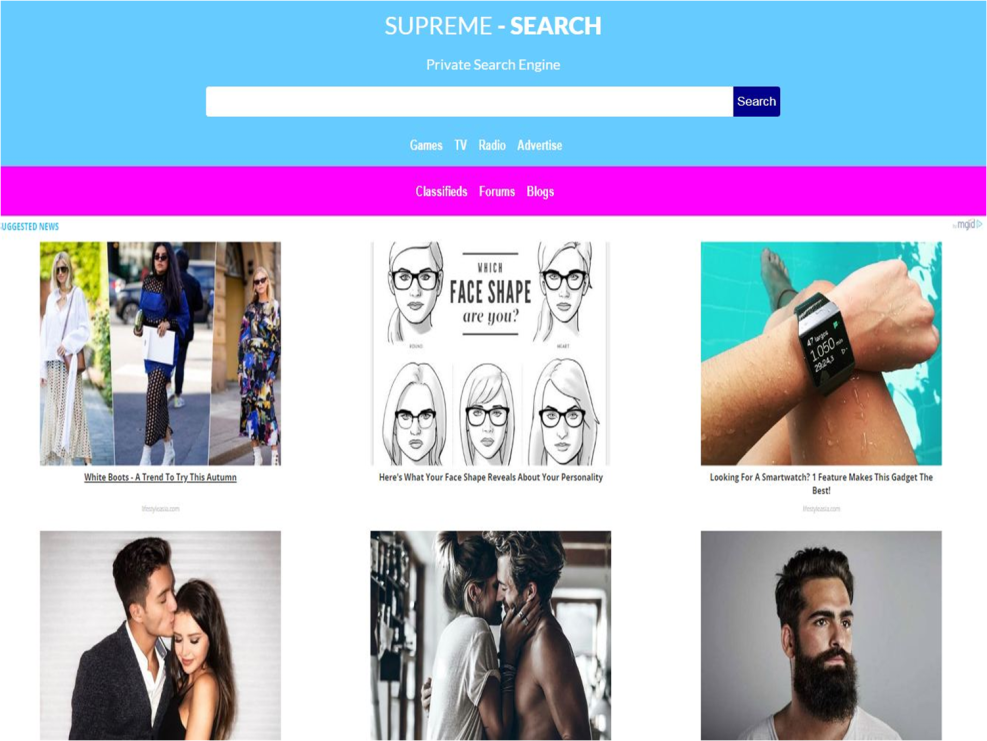Open the Classifieds section
The image size is (987, 741).
(x=441, y=191)
